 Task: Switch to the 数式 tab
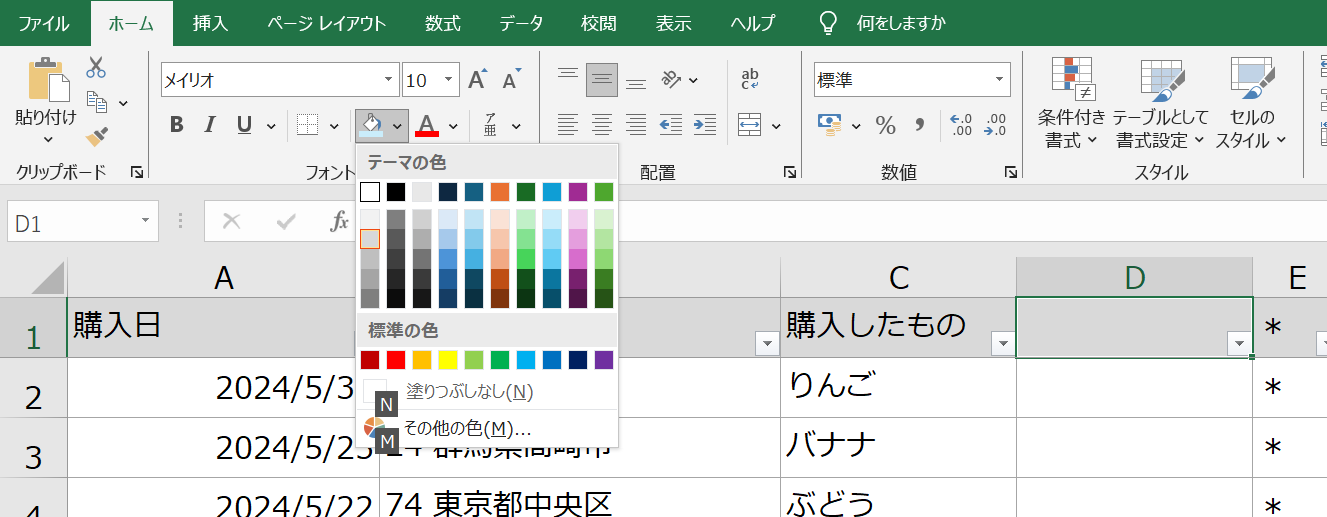point(442,23)
